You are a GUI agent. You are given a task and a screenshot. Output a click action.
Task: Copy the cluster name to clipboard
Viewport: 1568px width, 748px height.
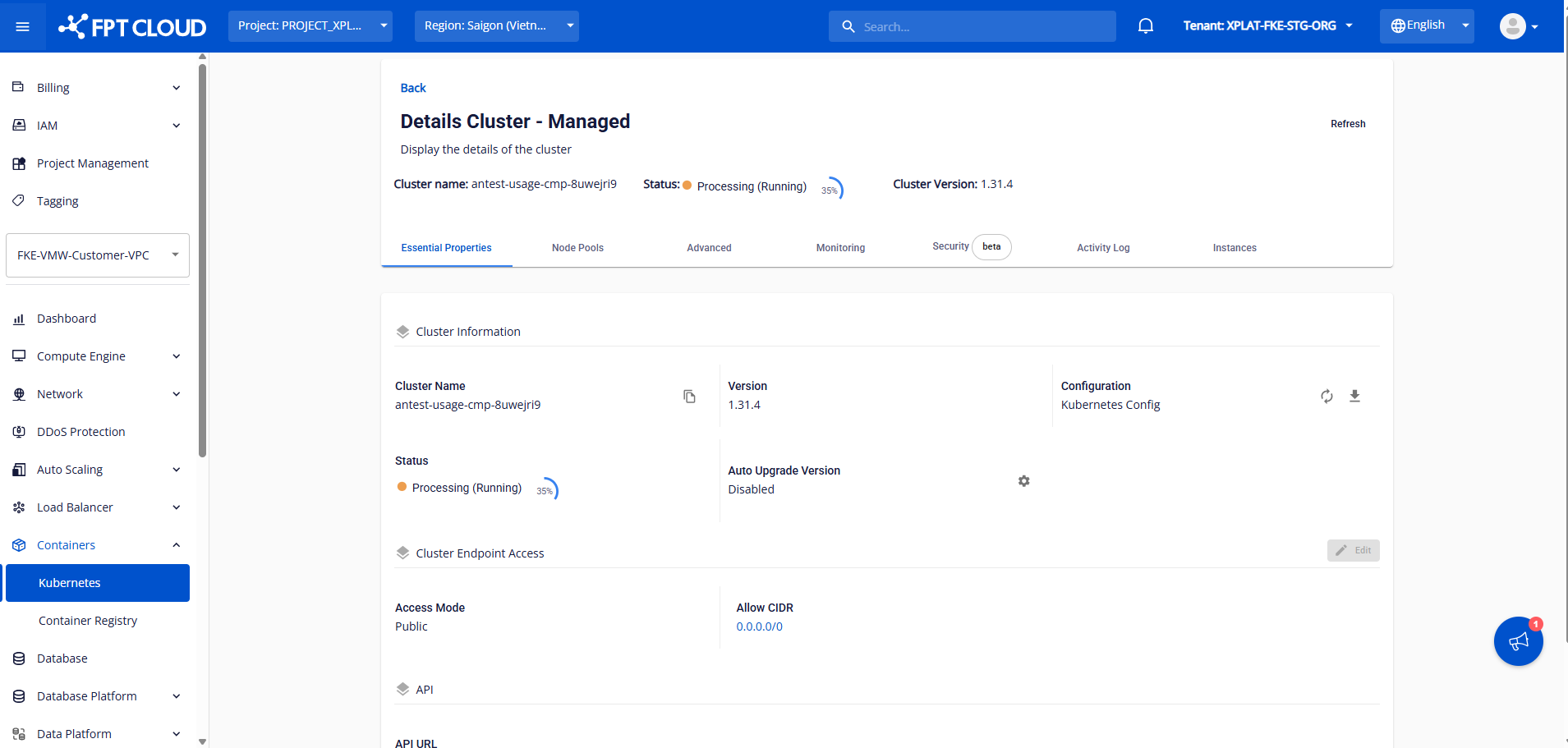(689, 397)
